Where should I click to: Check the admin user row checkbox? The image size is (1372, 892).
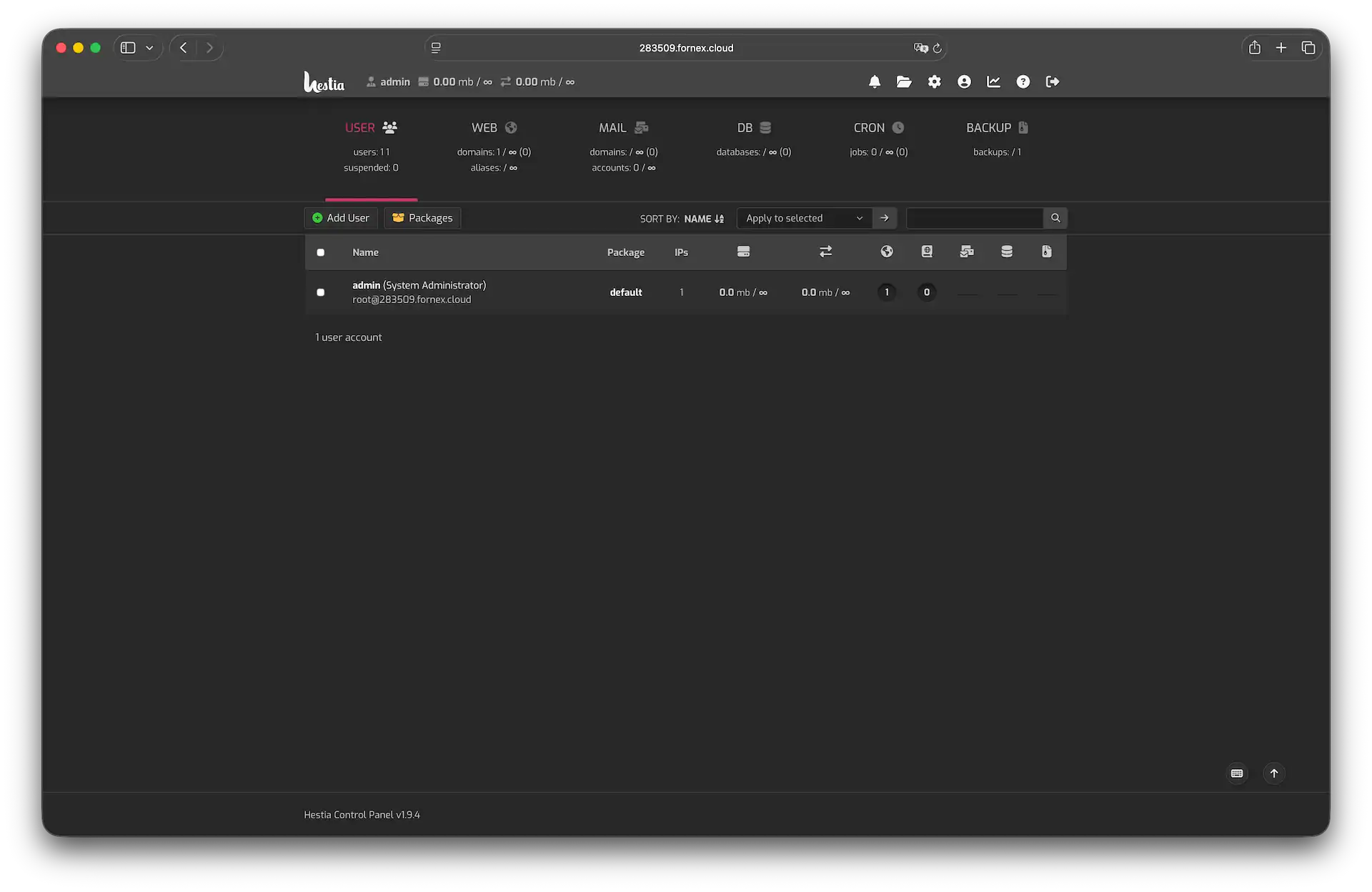coord(321,292)
